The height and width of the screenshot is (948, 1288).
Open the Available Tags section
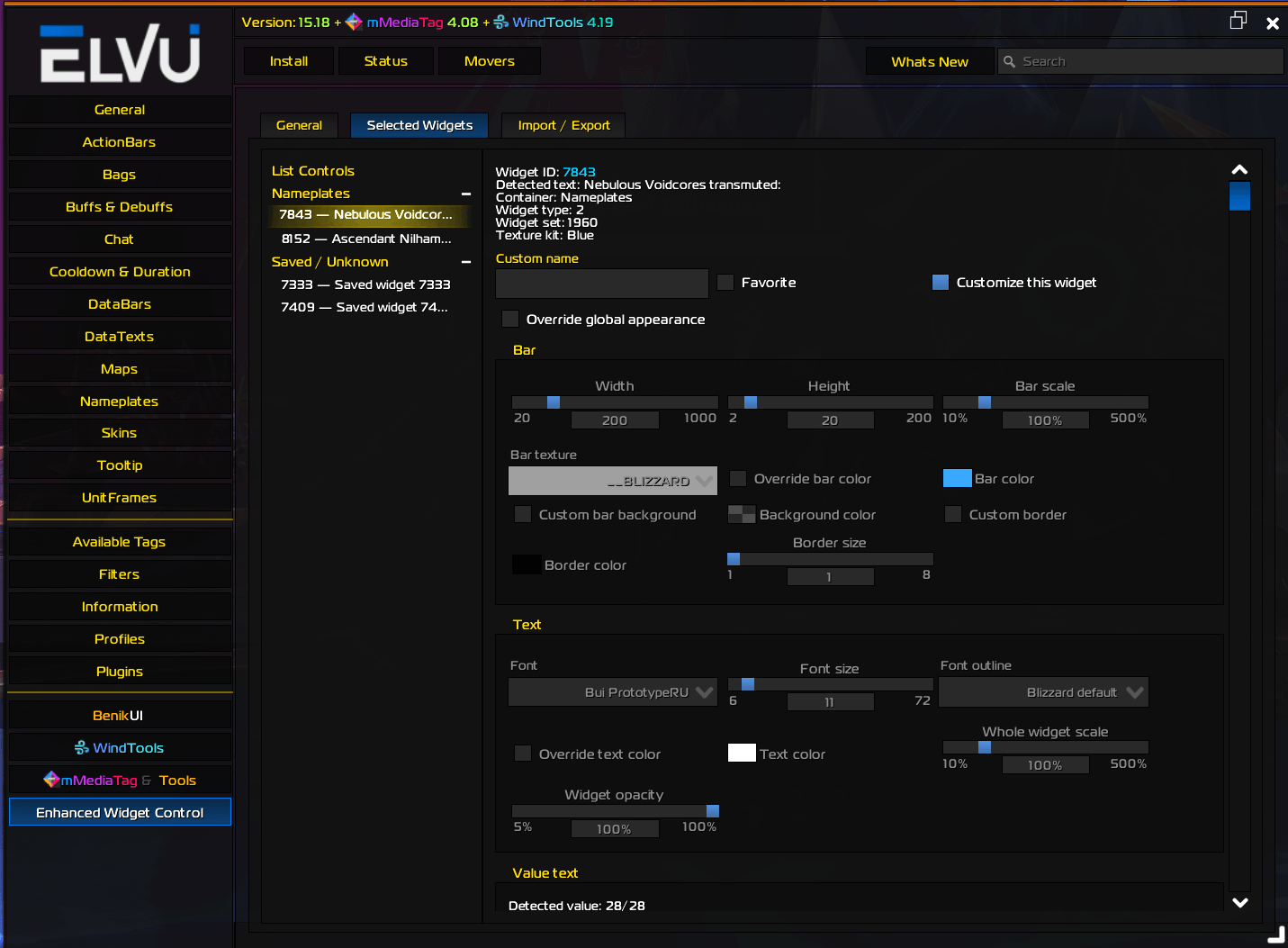tap(120, 542)
